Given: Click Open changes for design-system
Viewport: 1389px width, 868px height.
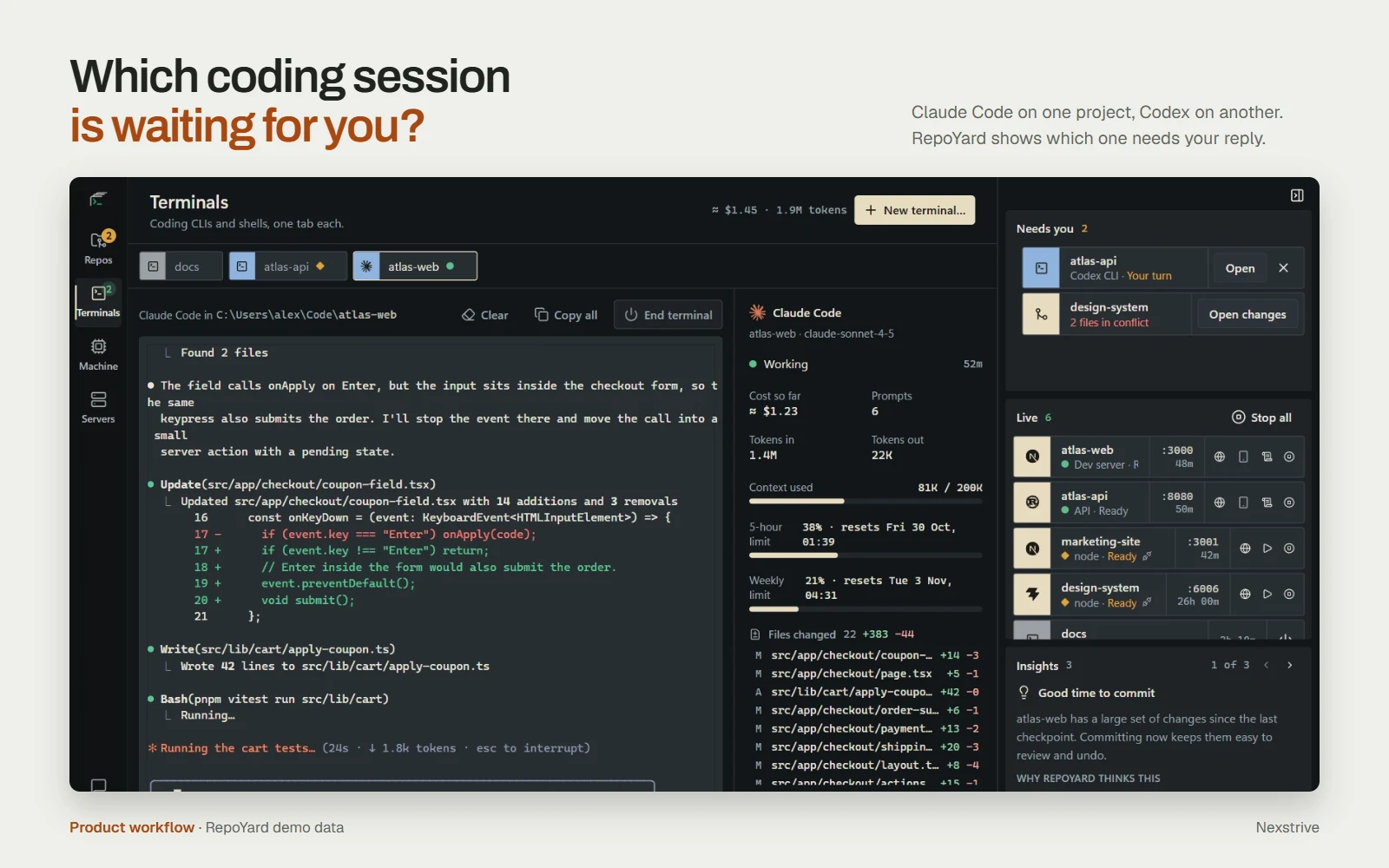Looking at the screenshot, I should coord(1247,314).
